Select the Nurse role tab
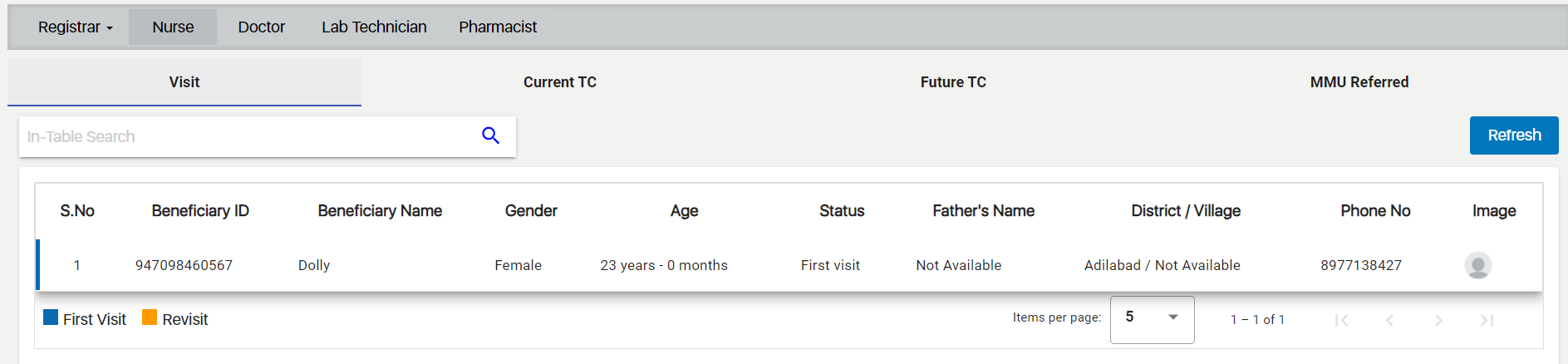1568x364 pixels. point(173,27)
